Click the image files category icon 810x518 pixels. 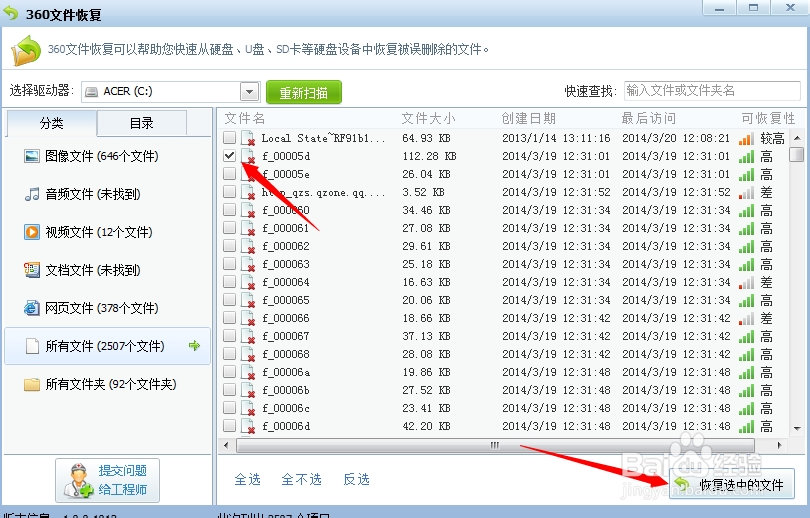click(32, 156)
